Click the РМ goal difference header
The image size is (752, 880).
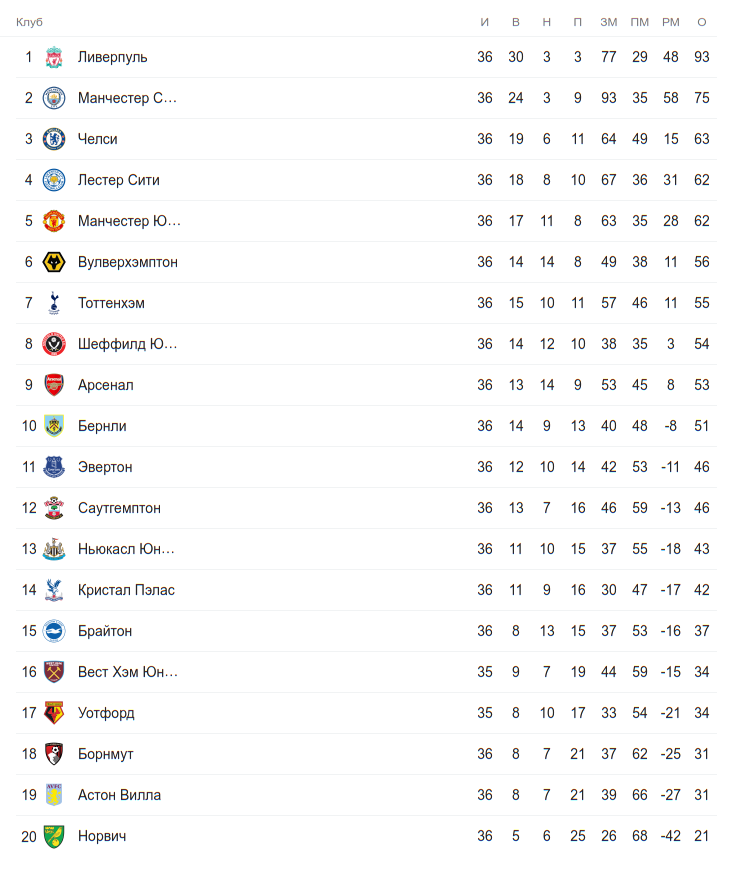pos(671,22)
